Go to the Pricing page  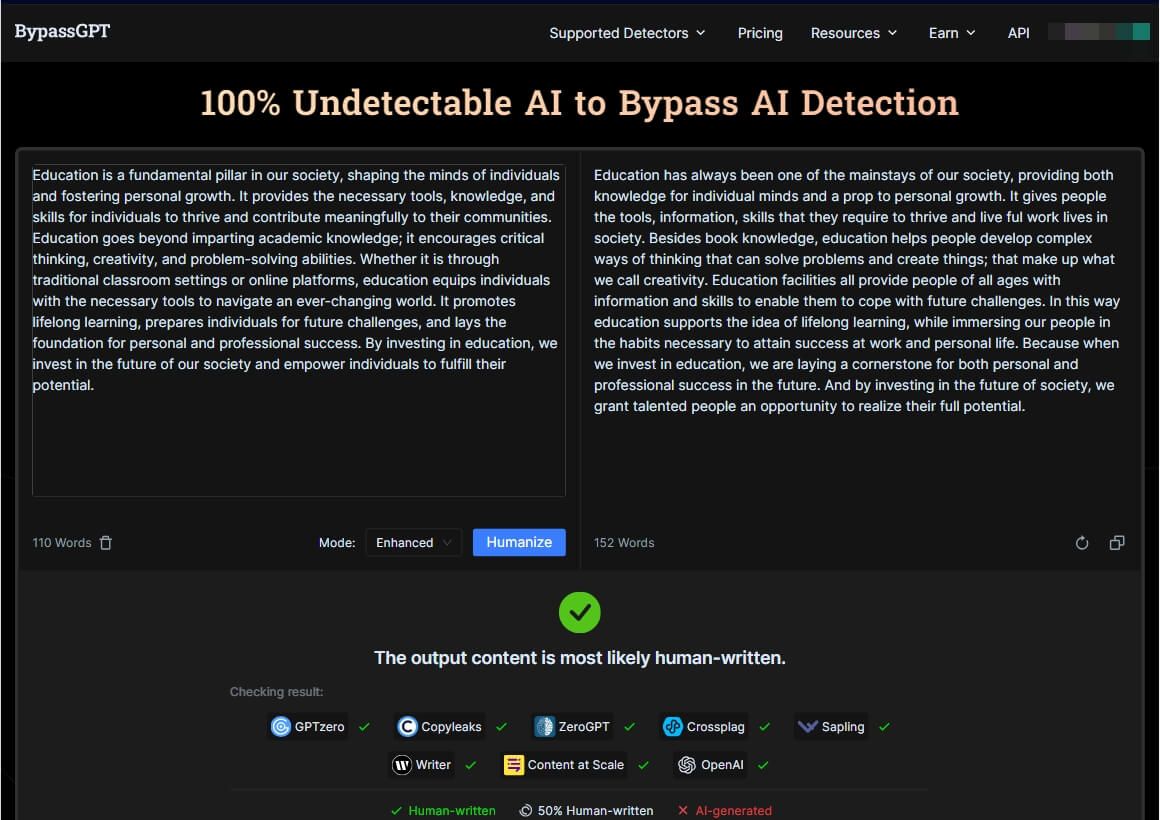pyautogui.click(x=760, y=33)
